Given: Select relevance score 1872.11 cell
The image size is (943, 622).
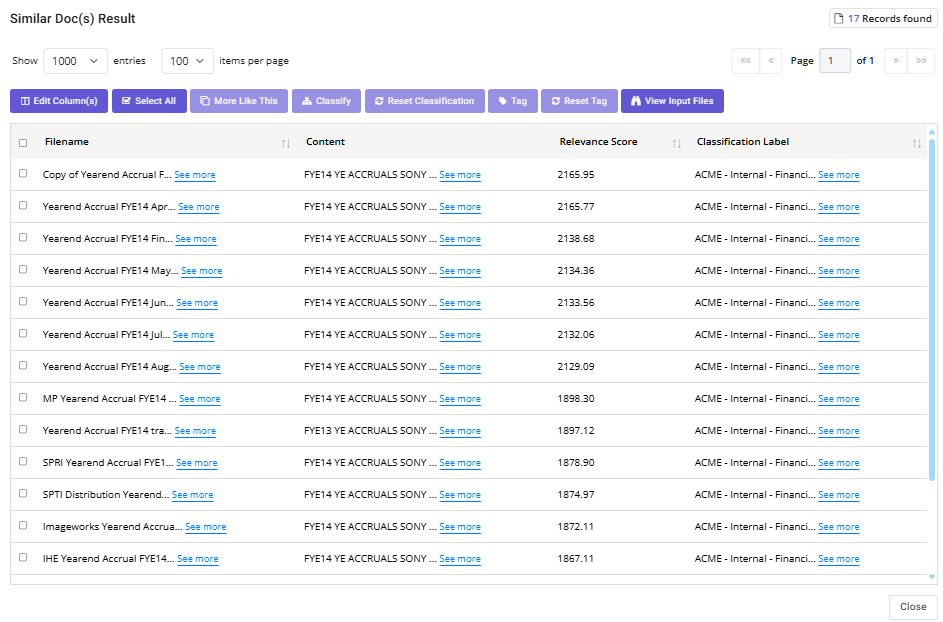Looking at the screenshot, I should pyautogui.click(x=576, y=527).
